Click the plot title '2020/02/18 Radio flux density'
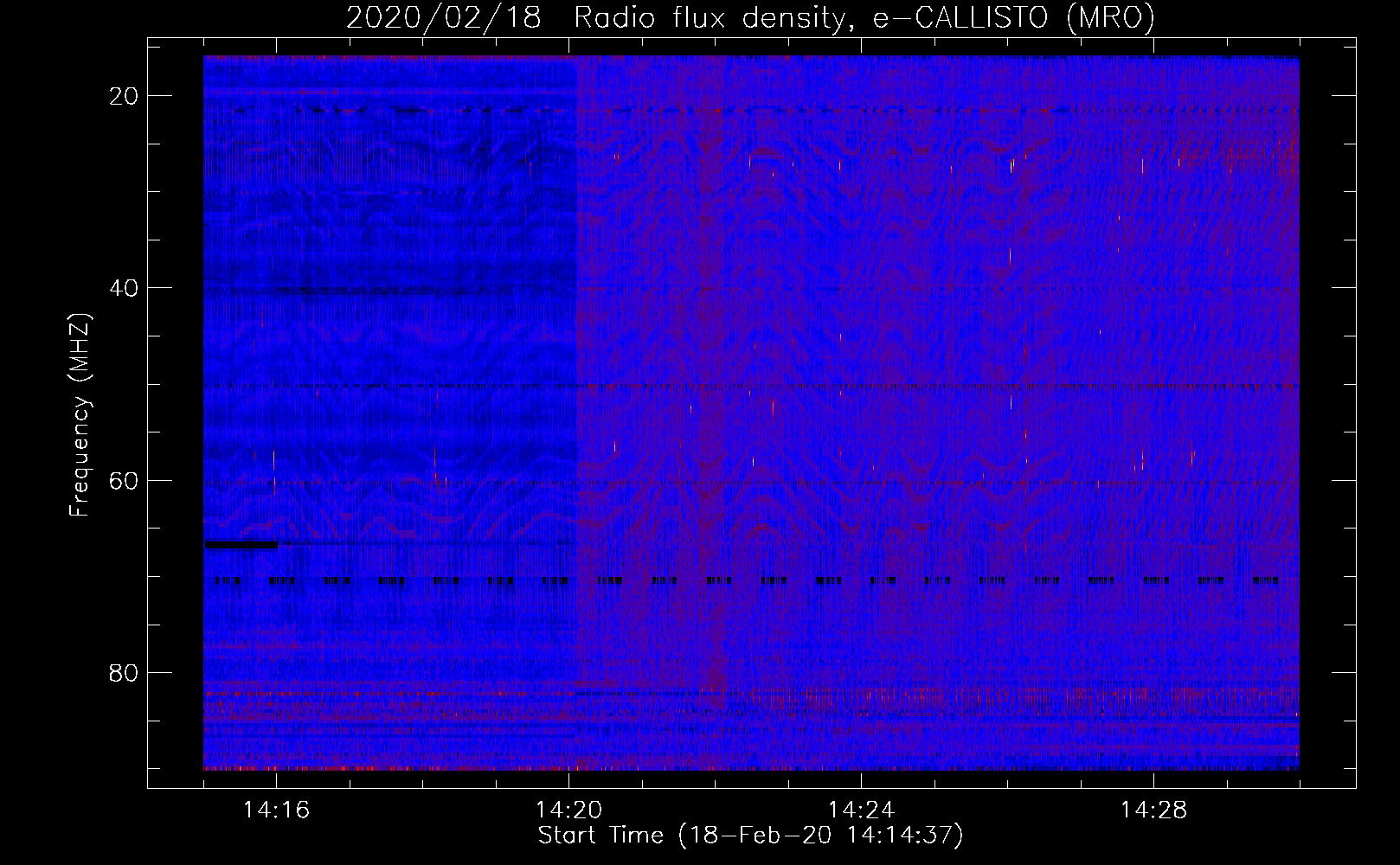Viewport: 1400px width, 865px height. (x=750, y=17)
